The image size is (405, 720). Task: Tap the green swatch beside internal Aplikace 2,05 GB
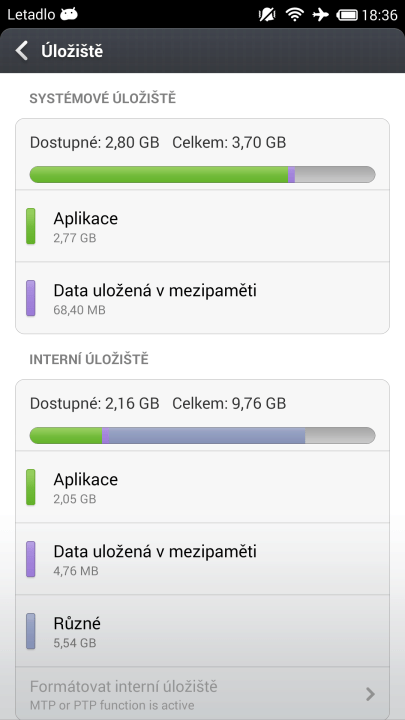(31, 487)
